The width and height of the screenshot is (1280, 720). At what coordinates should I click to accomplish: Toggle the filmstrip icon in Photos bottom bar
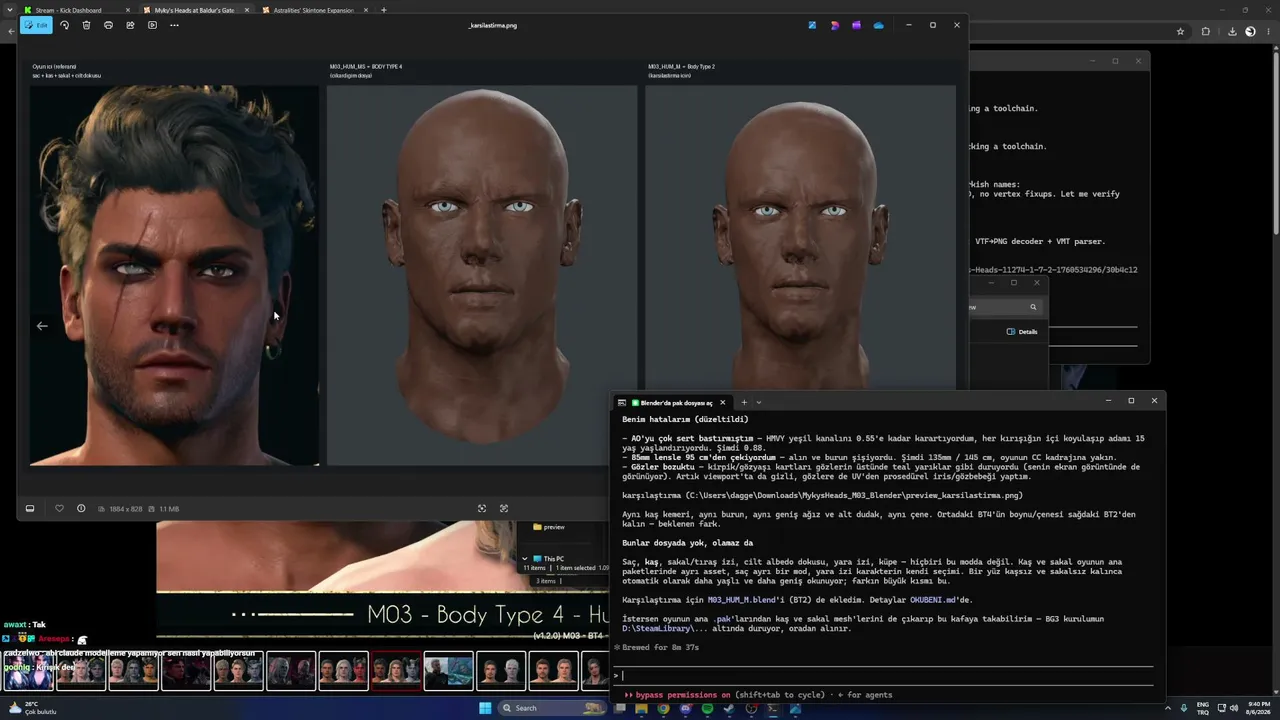30,509
